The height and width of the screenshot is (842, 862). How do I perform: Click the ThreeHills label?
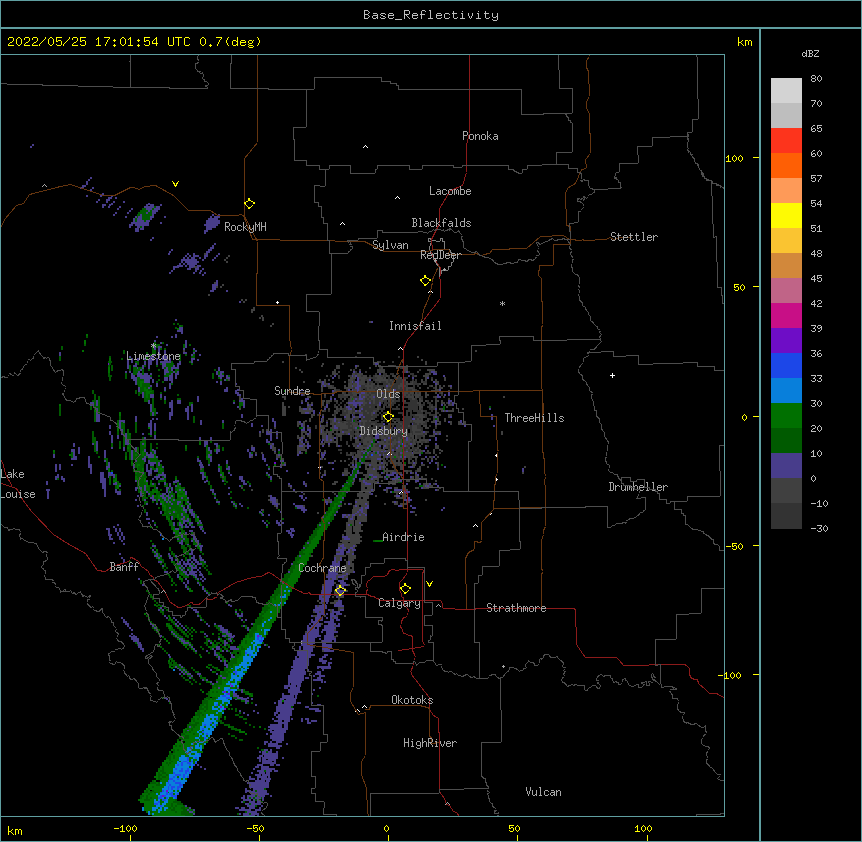tap(534, 418)
